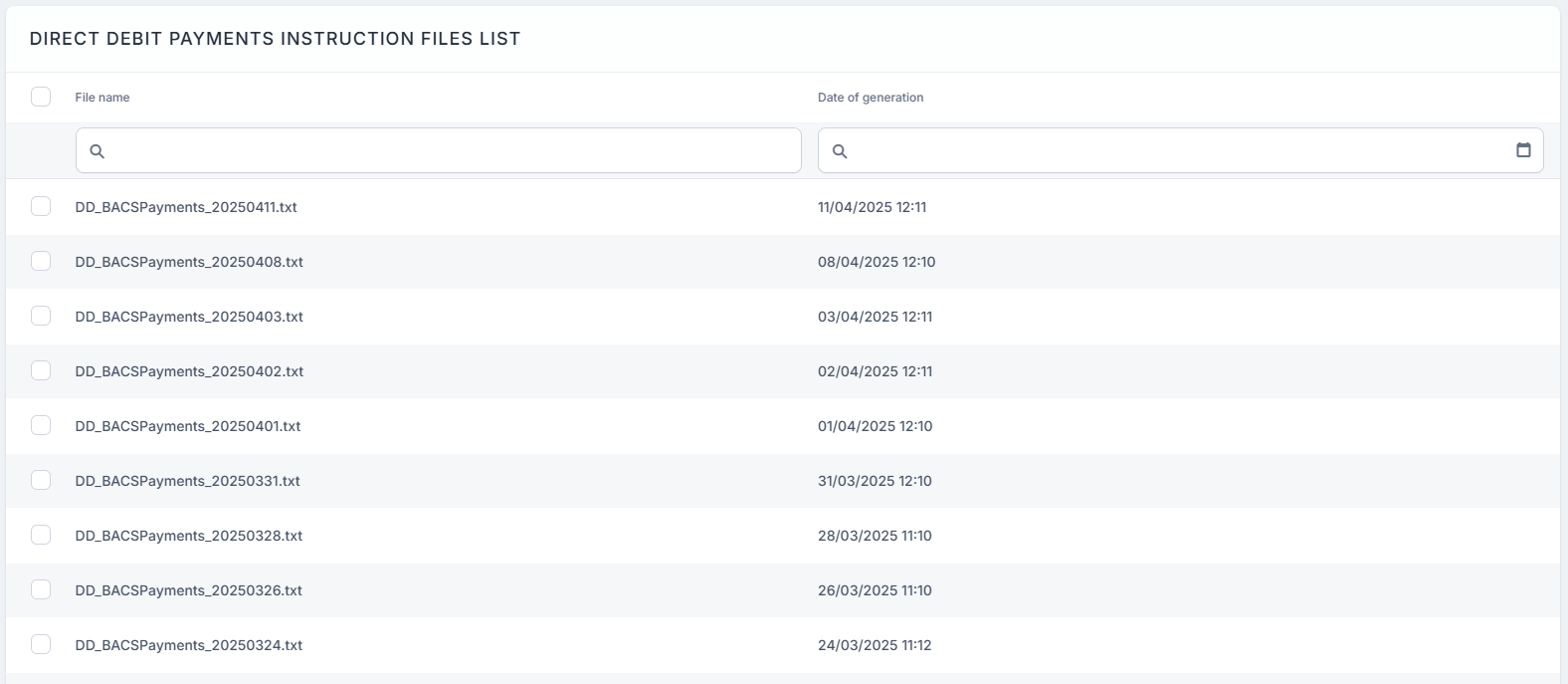Click the search icon in File name filter
Viewport: 1568px width, 684px height.
pos(97,151)
